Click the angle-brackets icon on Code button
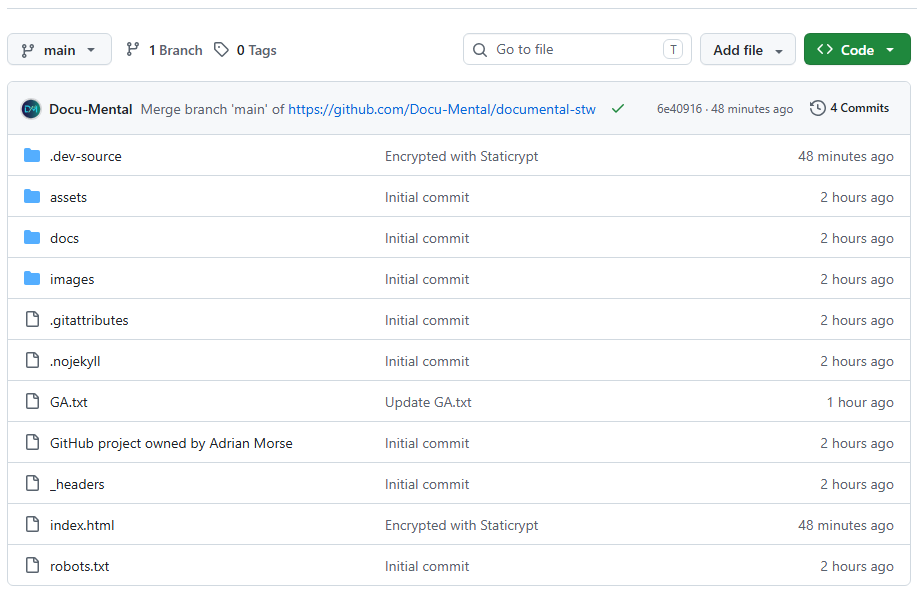This screenshot has width=917, height=595. pyautogui.click(x=825, y=50)
